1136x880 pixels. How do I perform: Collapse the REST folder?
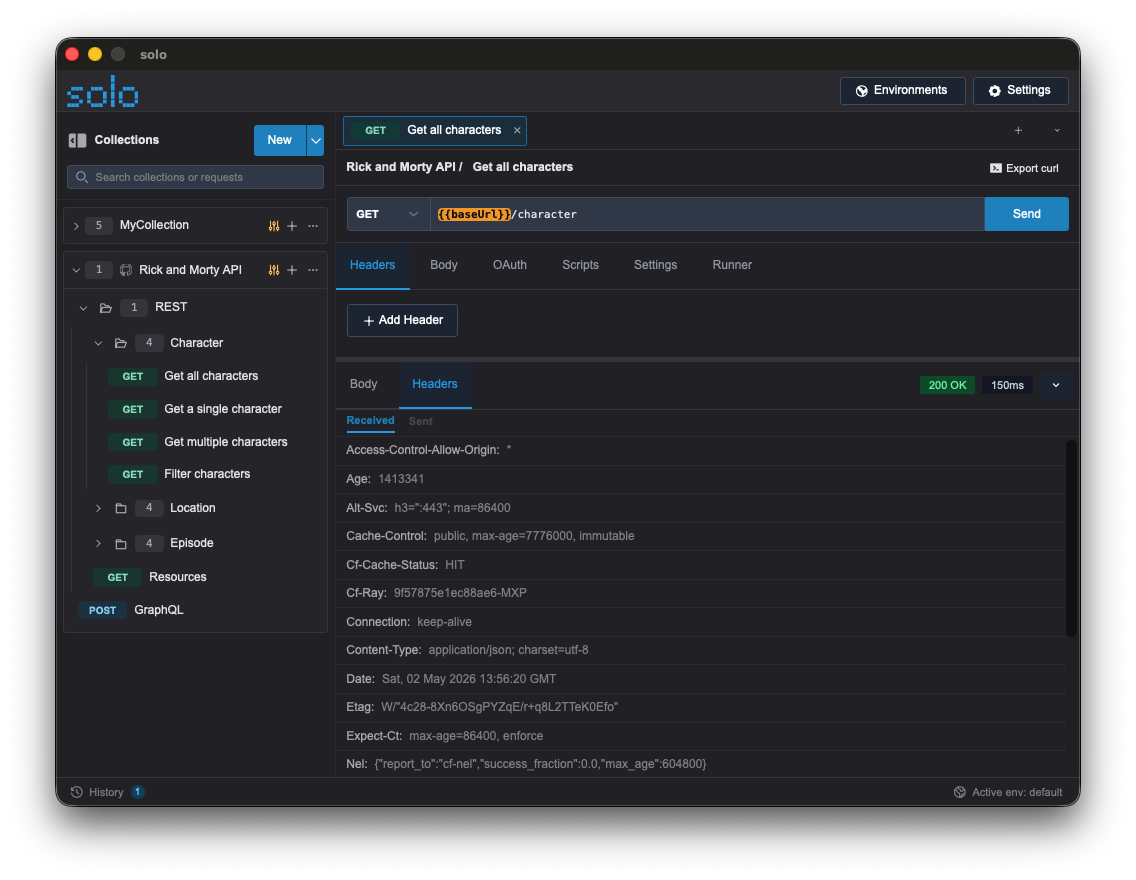point(83,308)
